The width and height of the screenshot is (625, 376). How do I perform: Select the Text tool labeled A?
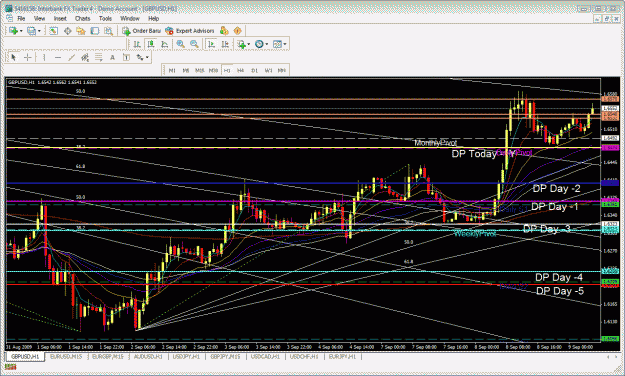click(x=112, y=58)
